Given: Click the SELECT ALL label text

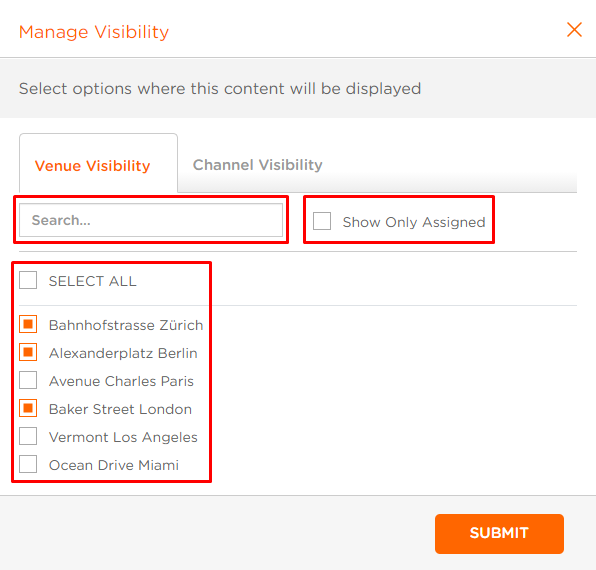Looking at the screenshot, I should [x=92, y=281].
